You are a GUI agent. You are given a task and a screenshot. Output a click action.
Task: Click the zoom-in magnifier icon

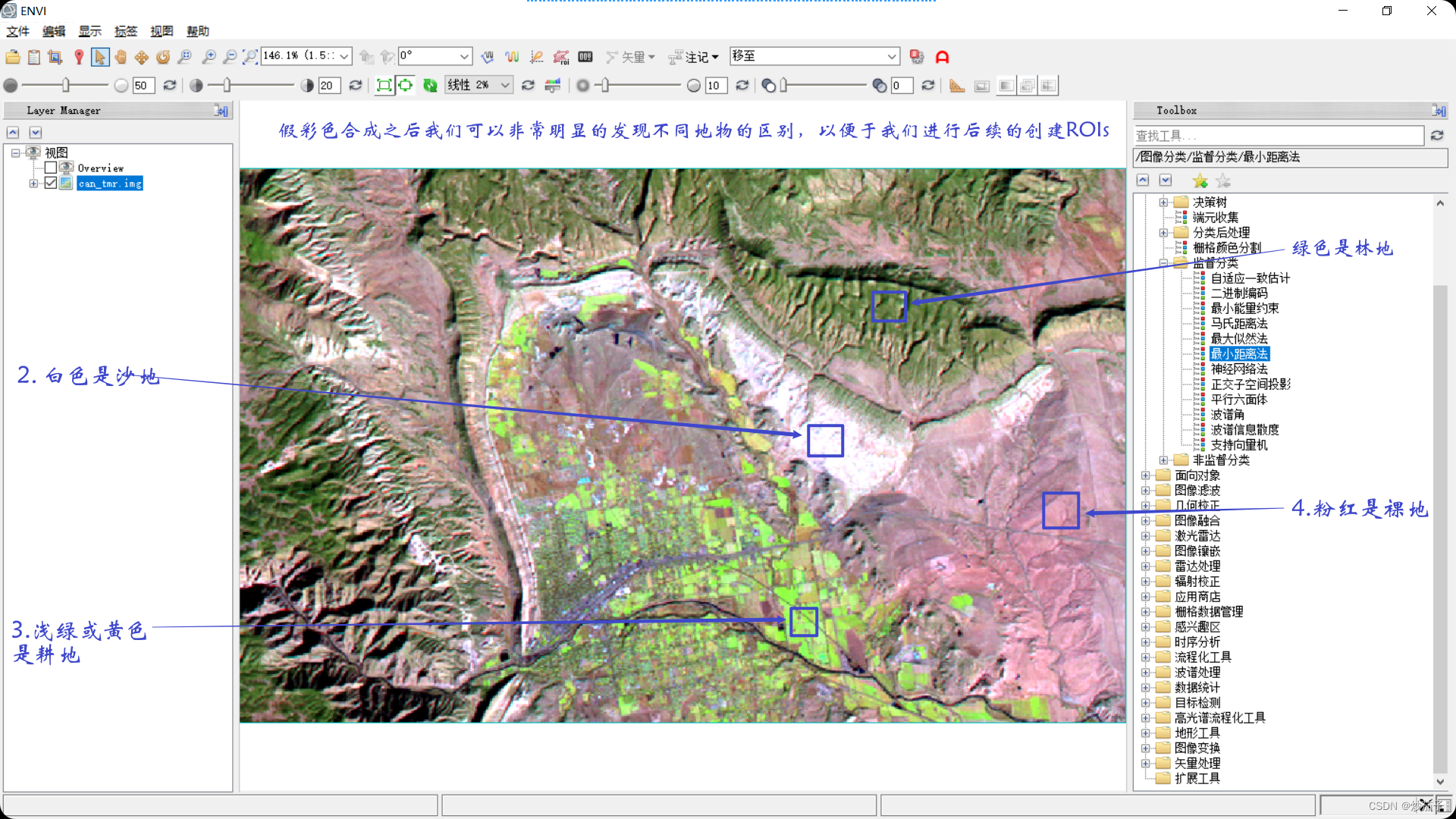click(209, 57)
